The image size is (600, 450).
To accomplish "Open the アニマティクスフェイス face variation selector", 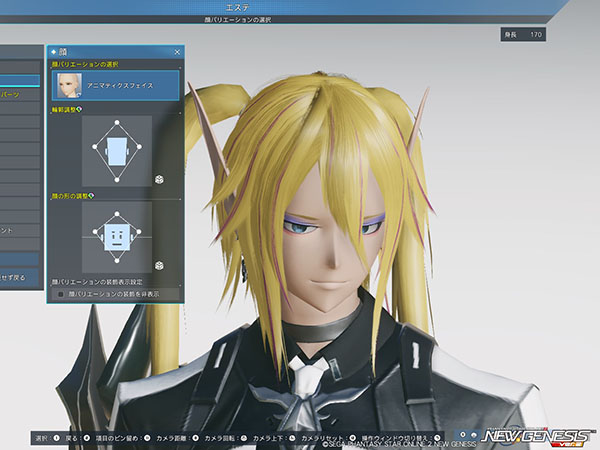I will click(x=116, y=85).
